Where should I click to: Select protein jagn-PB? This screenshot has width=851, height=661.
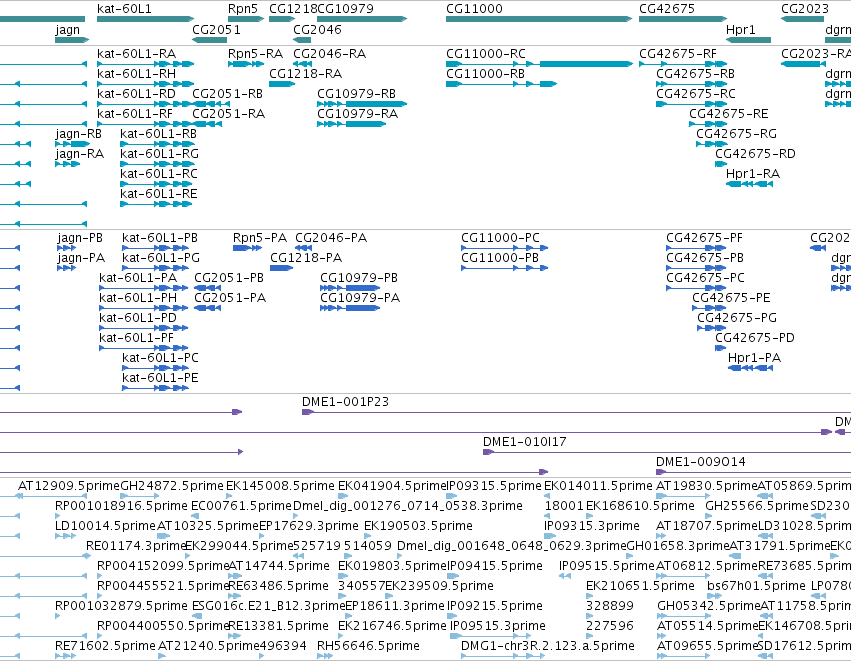tap(80, 238)
